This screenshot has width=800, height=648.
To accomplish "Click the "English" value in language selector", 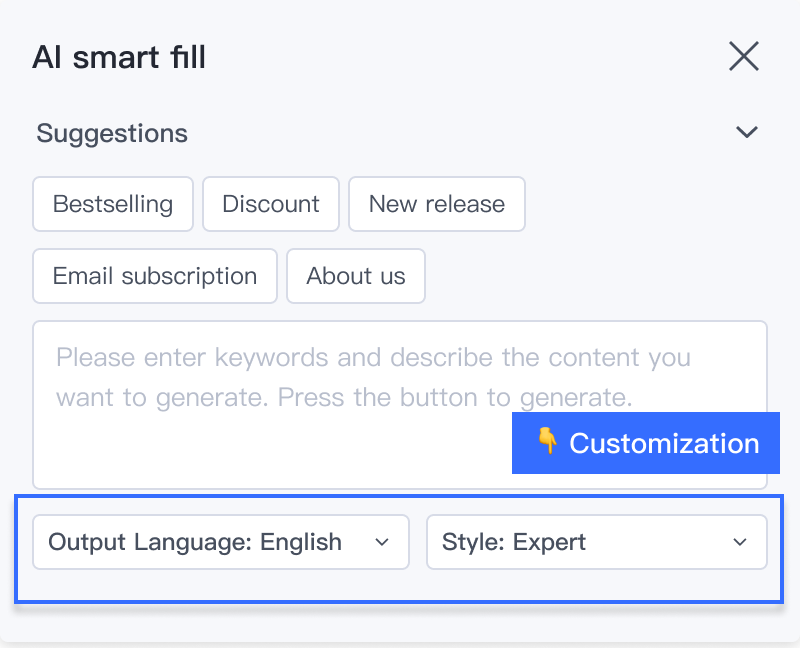I will coord(301,542).
